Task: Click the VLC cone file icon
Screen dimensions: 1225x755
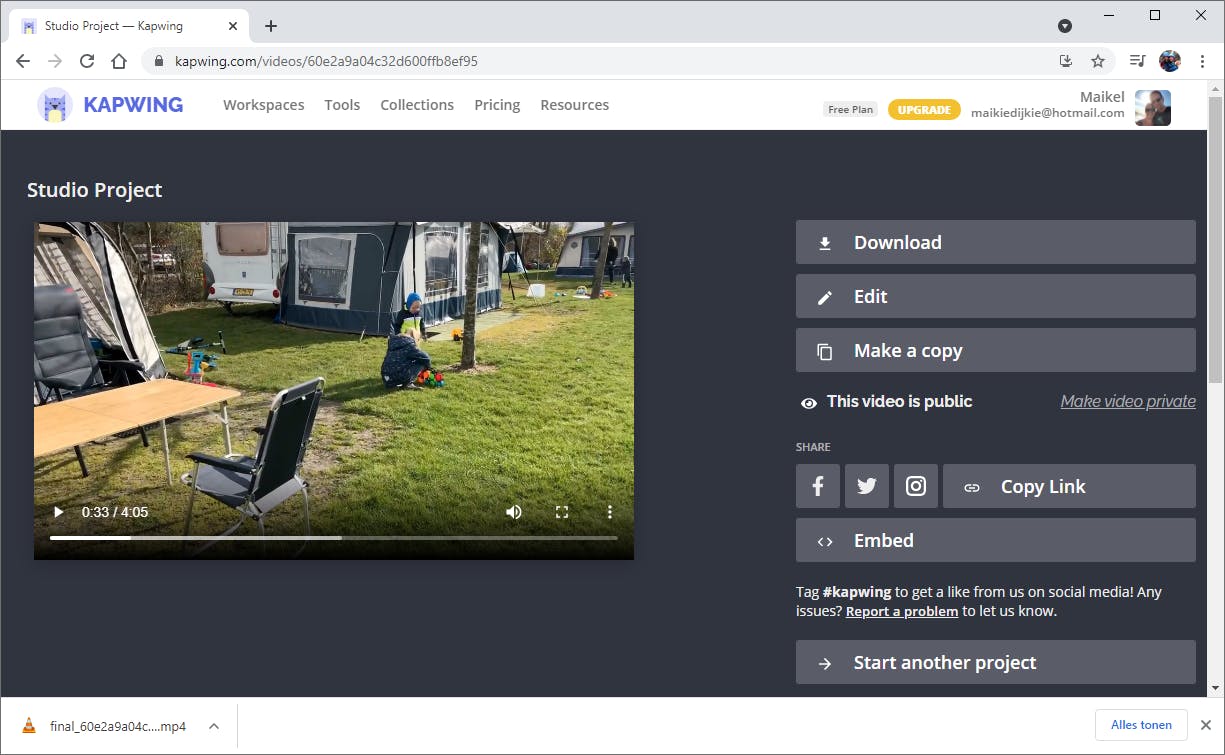Action: point(29,726)
